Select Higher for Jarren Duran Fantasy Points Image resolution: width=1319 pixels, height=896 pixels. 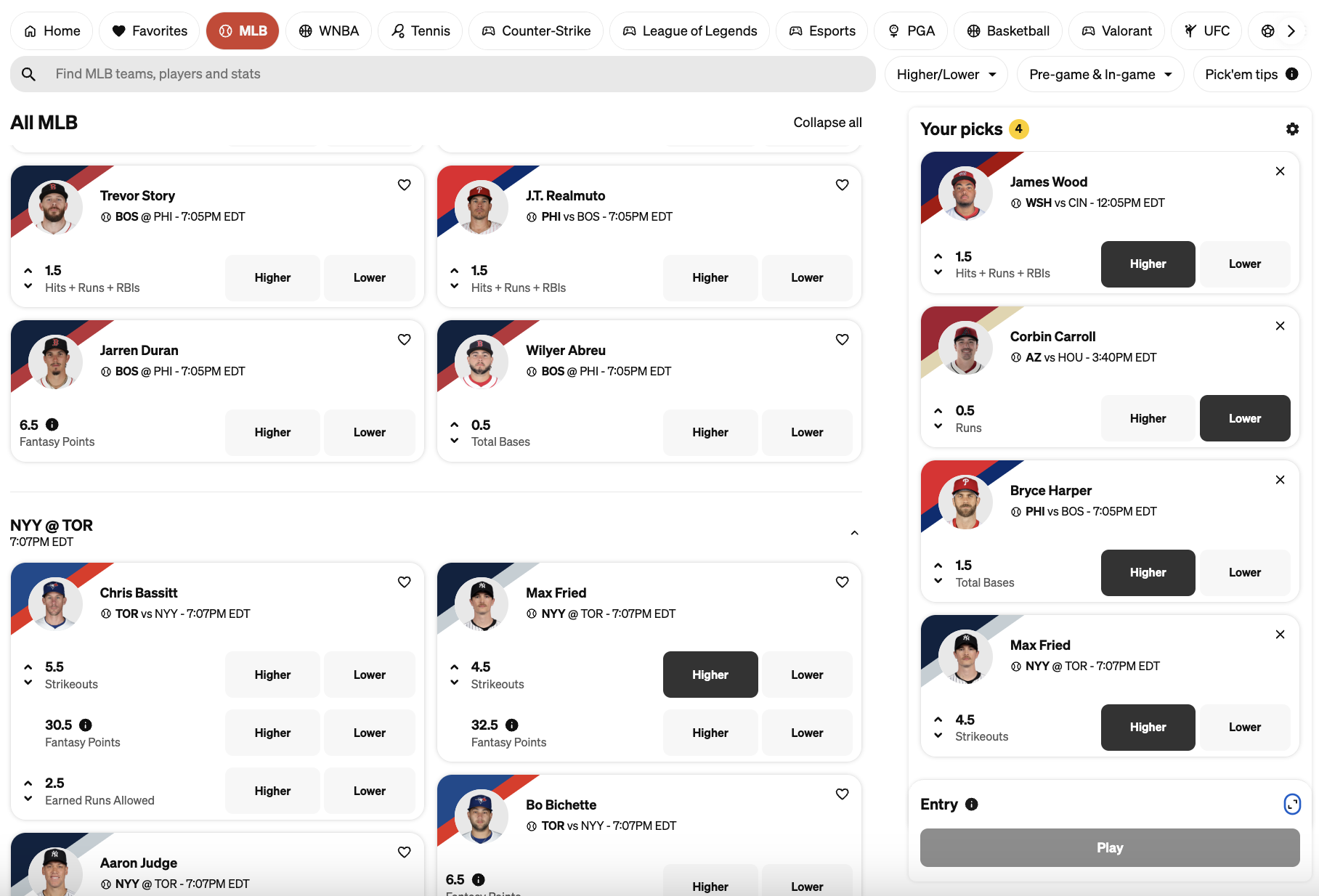coord(272,433)
